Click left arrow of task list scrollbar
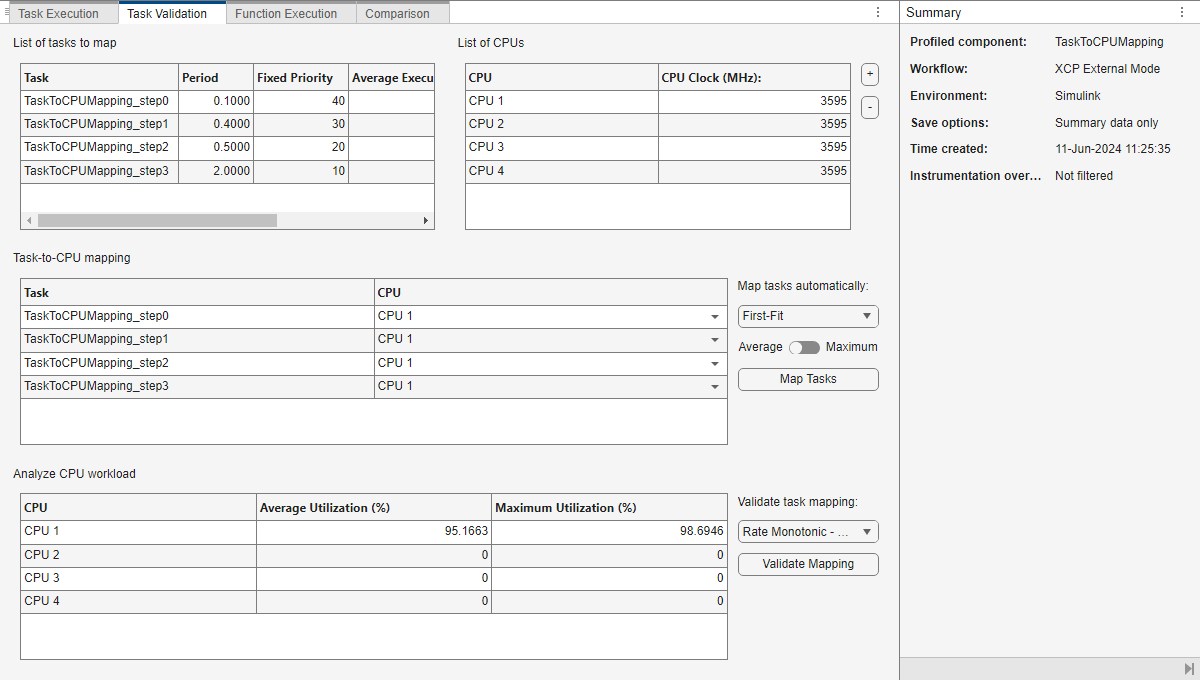Screen dimensions: 1200x680 [x=29, y=220]
